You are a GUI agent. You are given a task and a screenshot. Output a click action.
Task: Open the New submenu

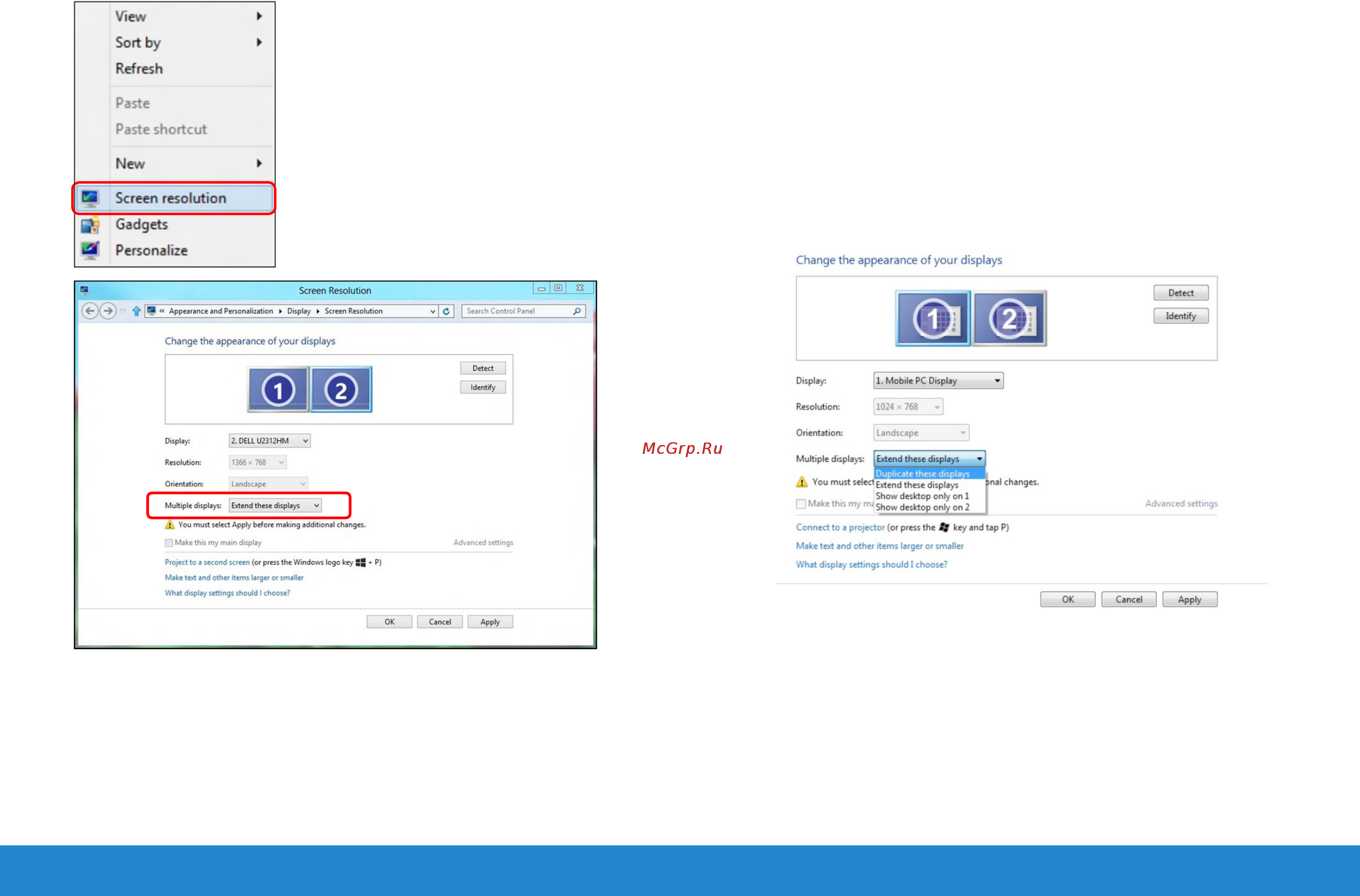click(175, 163)
